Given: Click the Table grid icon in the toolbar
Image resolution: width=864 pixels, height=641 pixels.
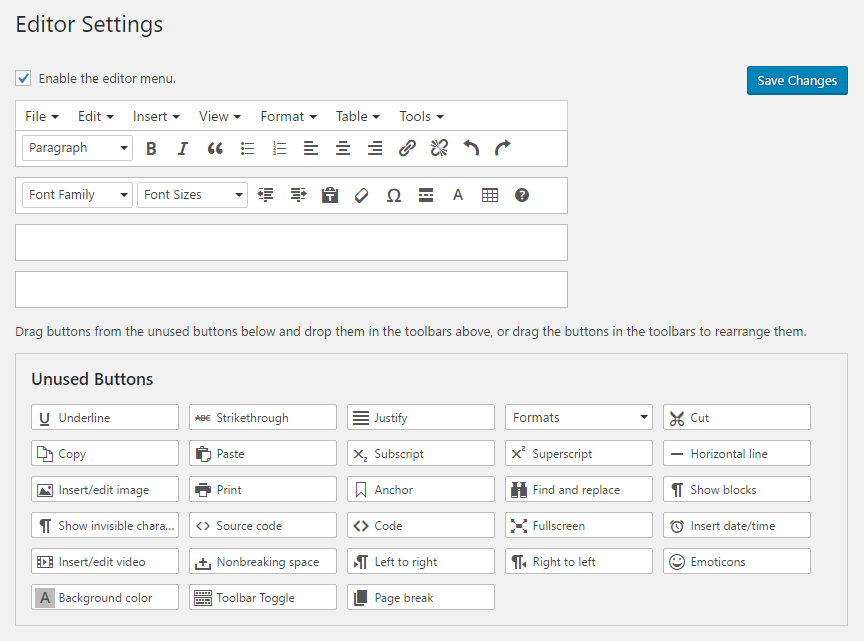Looking at the screenshot, I should 490,195.
